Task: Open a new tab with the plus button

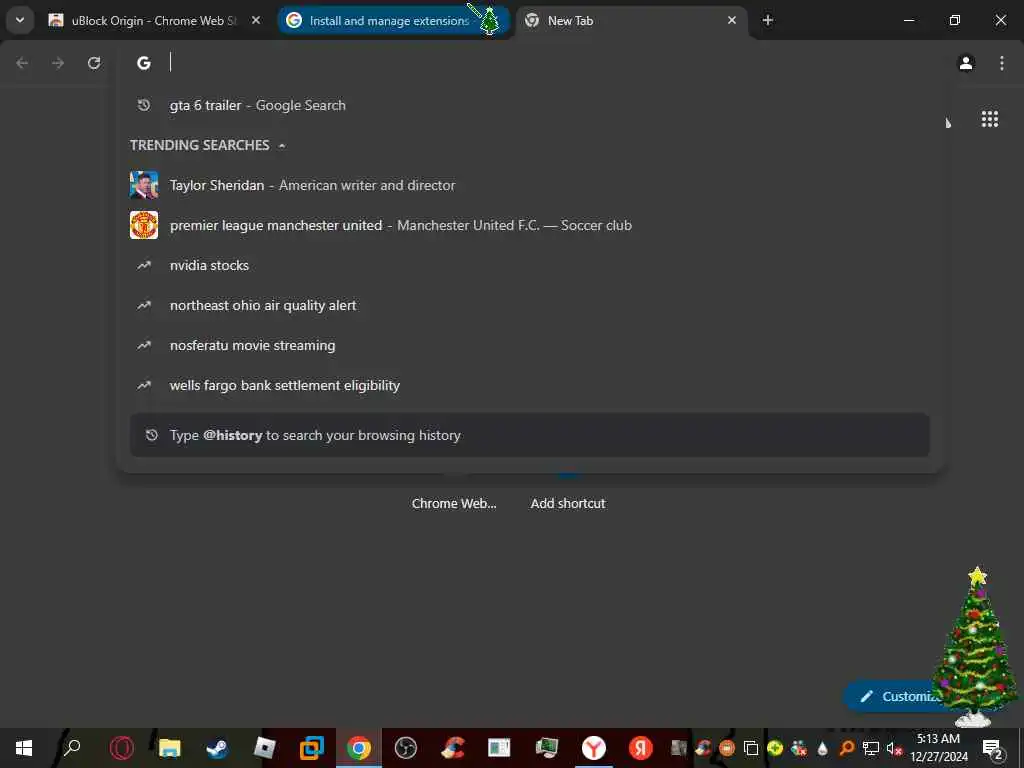Action: (768, 20)
